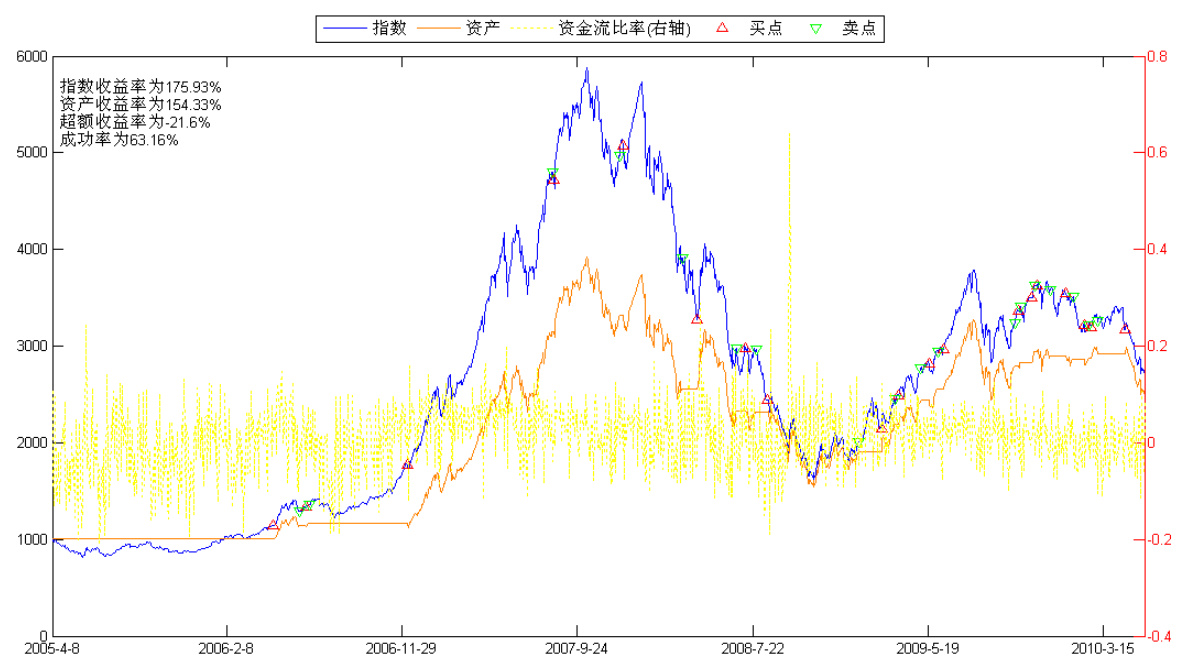Click the 超额收益率为-21.6% annotation
This screenshot has height=663, width=1188.
135,122
